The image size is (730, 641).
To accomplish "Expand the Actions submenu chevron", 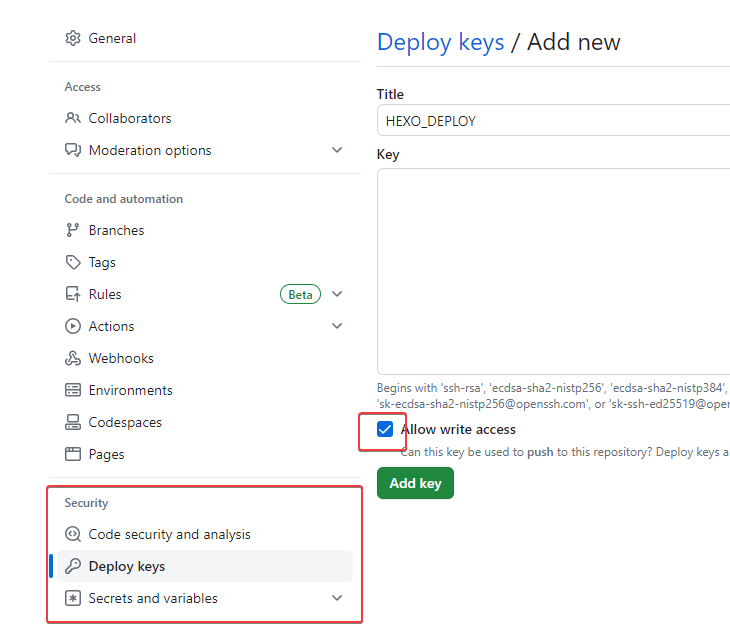I will click(x=337, y=326).
